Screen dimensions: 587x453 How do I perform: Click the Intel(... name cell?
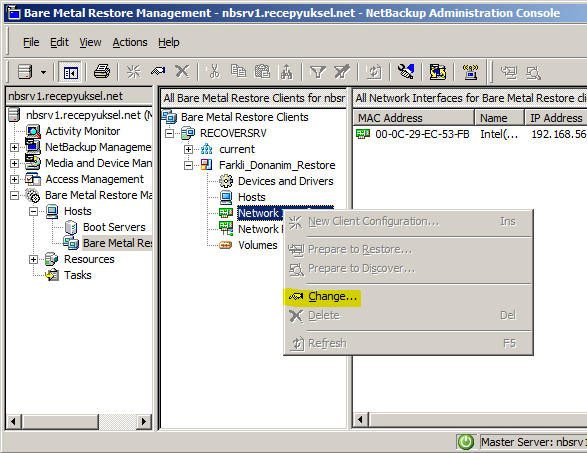(x=499, y=134)
